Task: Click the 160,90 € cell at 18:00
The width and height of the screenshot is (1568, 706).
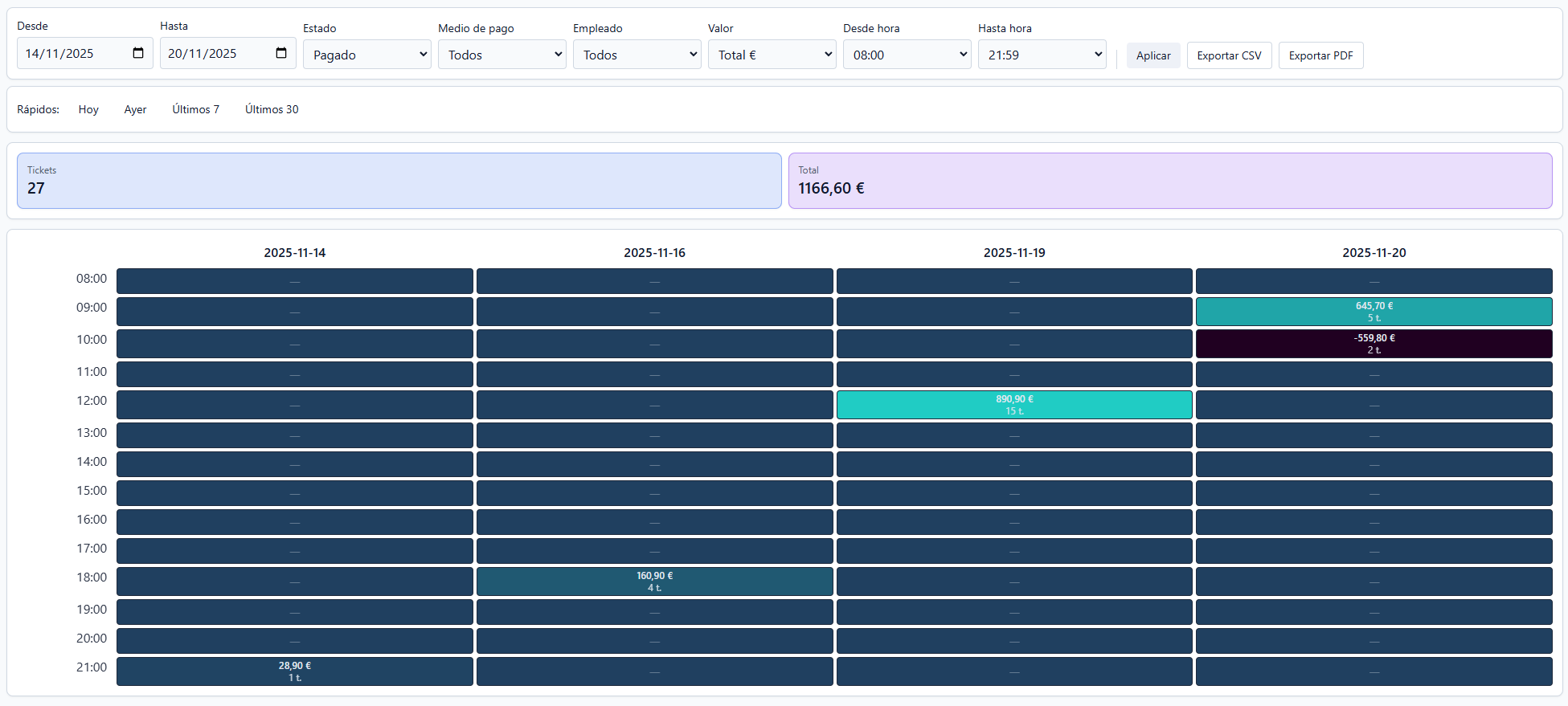Action: click(x=654, y=582)
